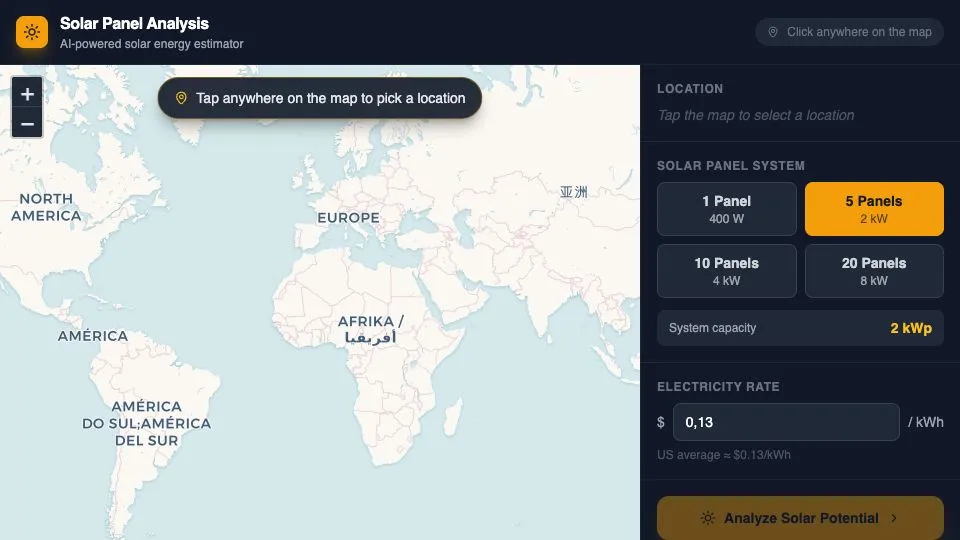Image resolution: width=960 pixels, height=540 pixels.
Task: Zoom in on the map
Action: point(27,94)
